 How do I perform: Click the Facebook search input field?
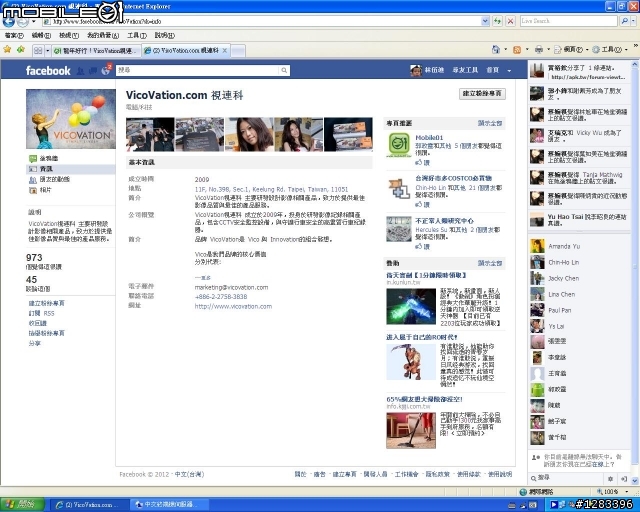coord(198,70)
